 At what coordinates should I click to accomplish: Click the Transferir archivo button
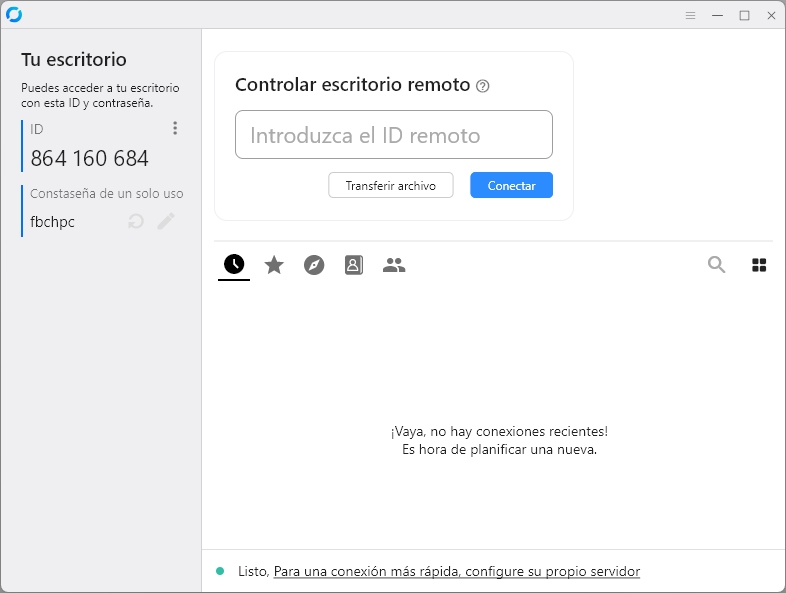(391, 185)
